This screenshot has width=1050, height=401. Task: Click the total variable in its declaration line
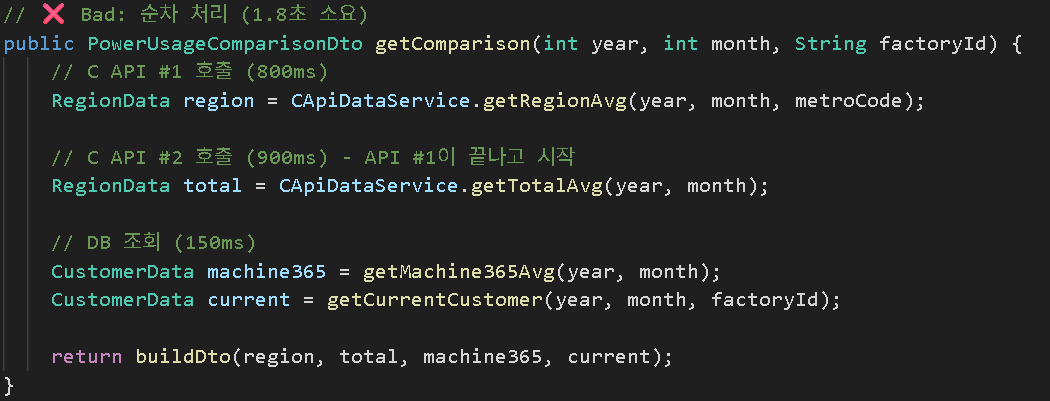213,186
